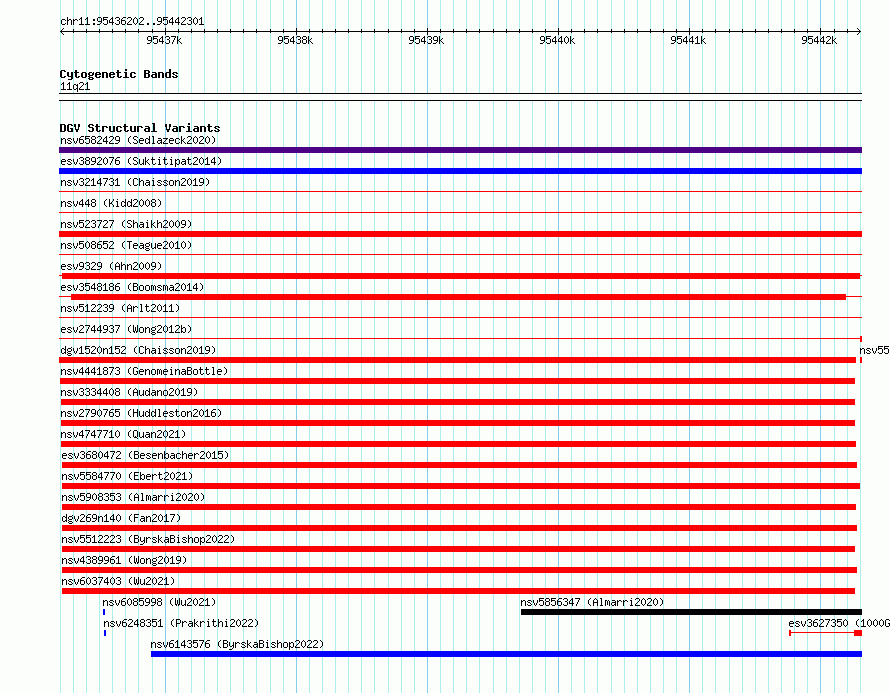The height and width of the screenshot is (693, 890).
Task: Open the nsv3214731 (Chaisson2019) variant
Action: click(x=135, y=182)
